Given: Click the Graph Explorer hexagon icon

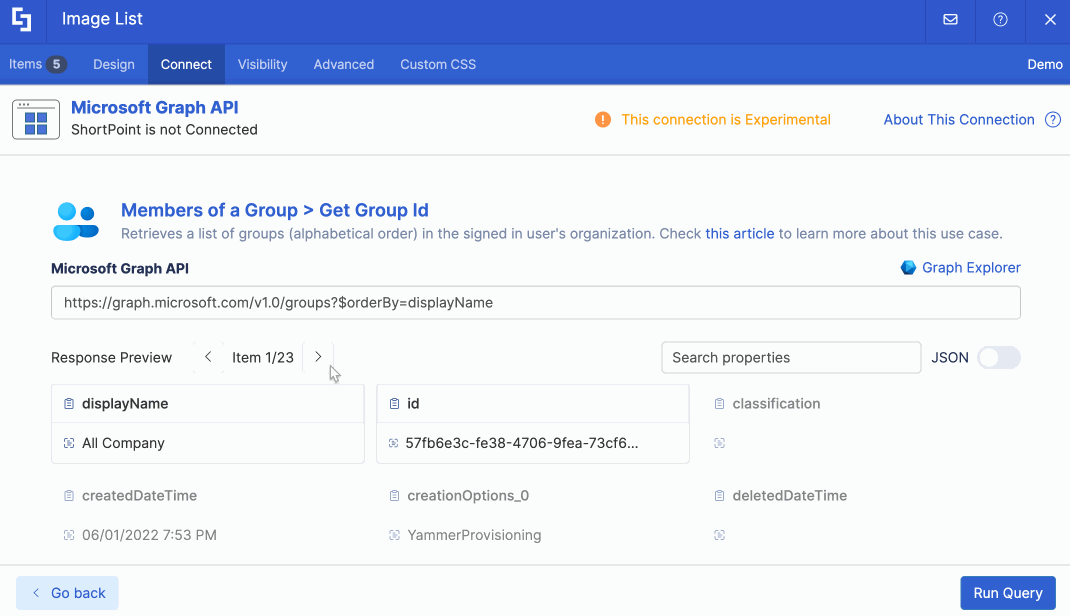Looking at the screenshot, I should coord(908,267).
